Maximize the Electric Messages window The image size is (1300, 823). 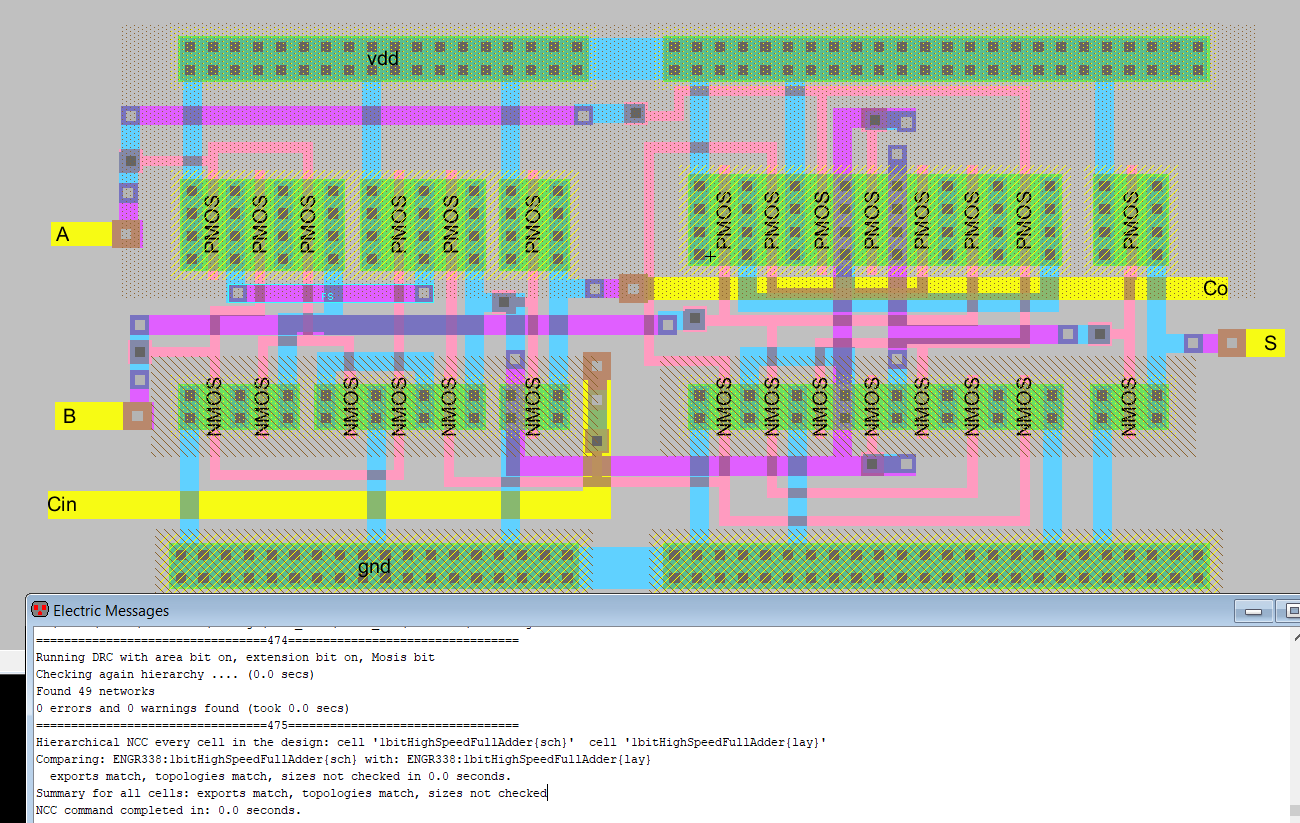tap(1290, 611)
